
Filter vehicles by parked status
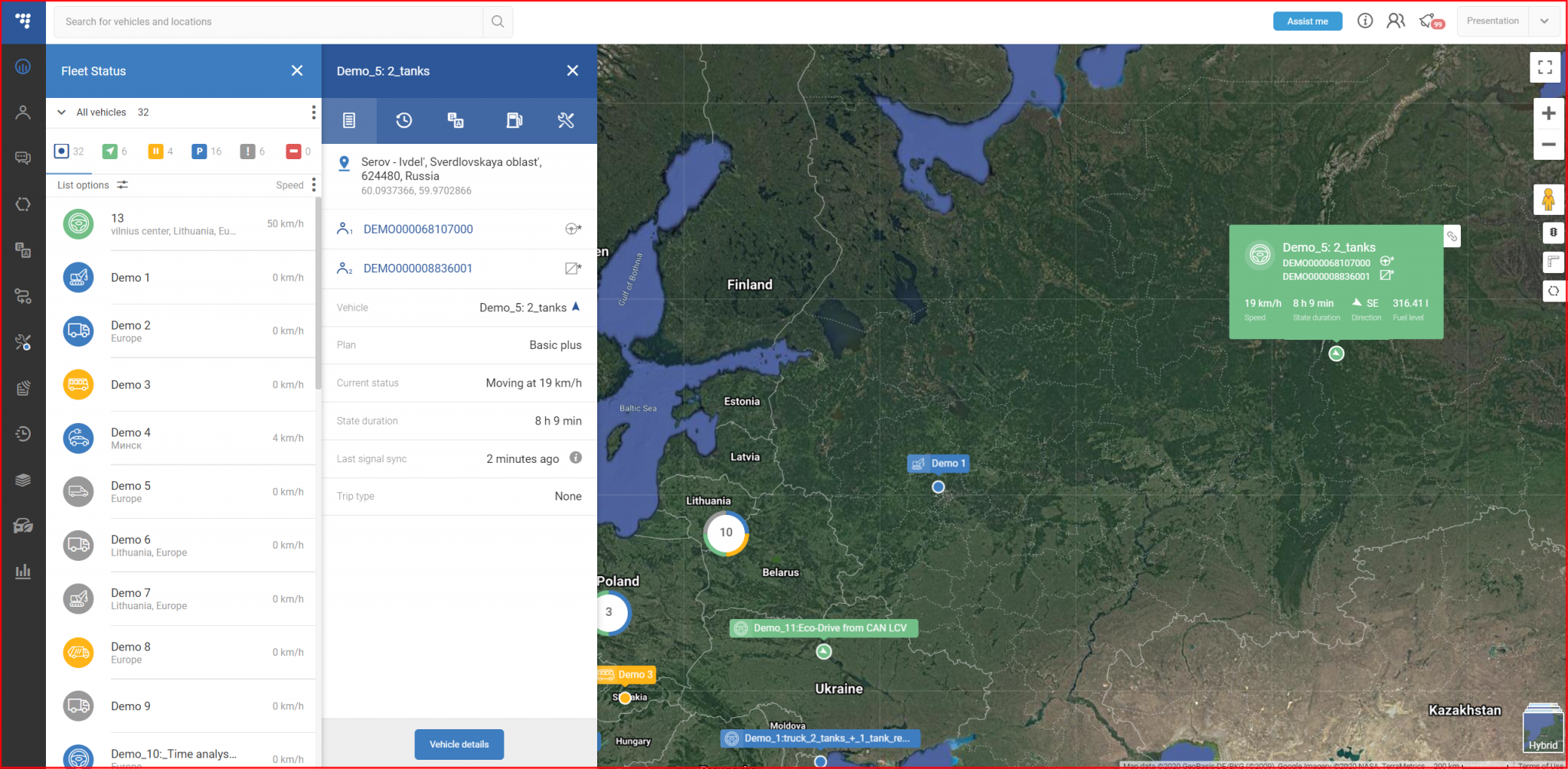pos(199,152)
